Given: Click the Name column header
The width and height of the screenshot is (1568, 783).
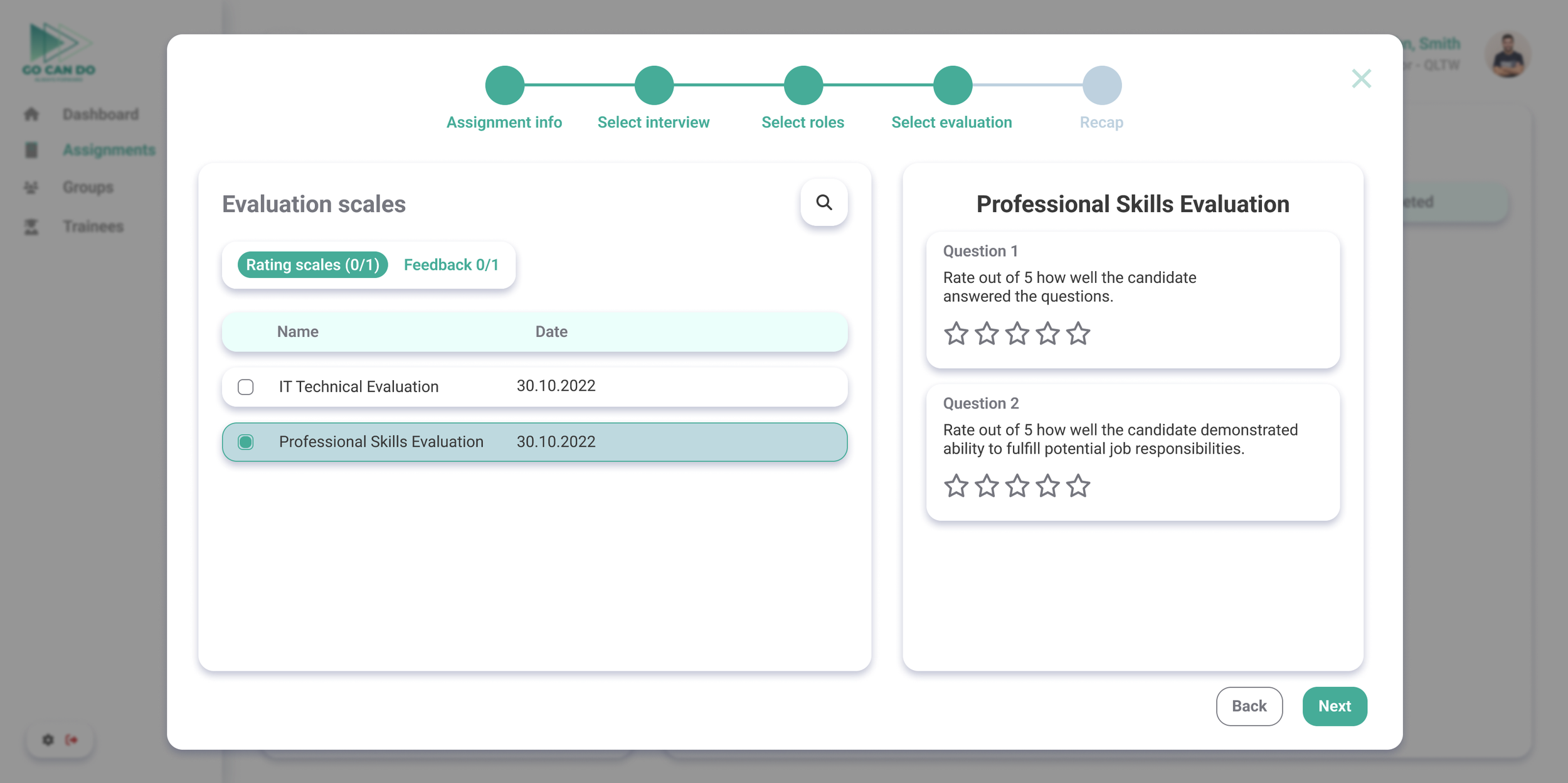Looking at the screenshot, I should [298, 332].
